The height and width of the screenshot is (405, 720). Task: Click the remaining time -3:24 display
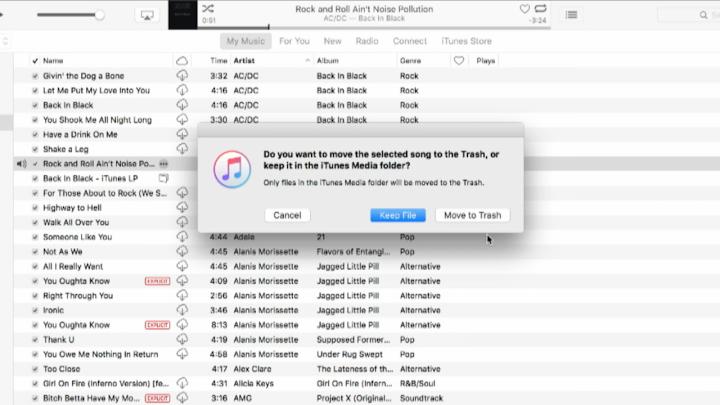[x=537, y=20]
